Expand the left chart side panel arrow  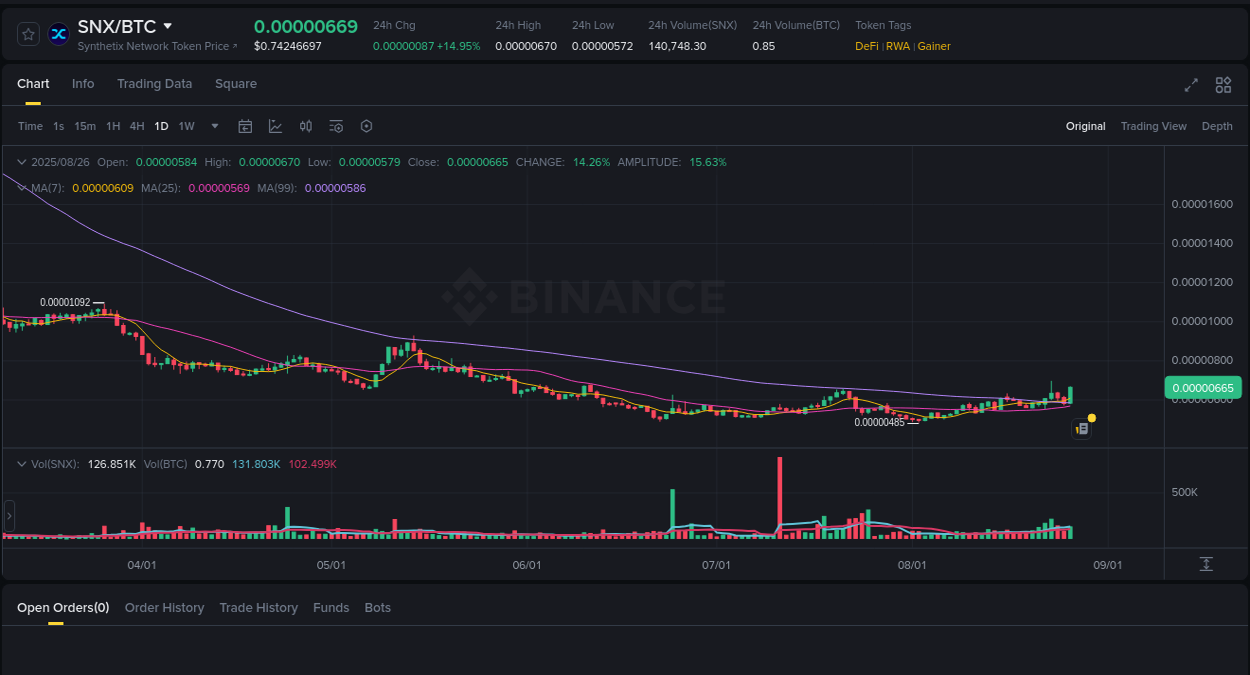pos(9,515)
